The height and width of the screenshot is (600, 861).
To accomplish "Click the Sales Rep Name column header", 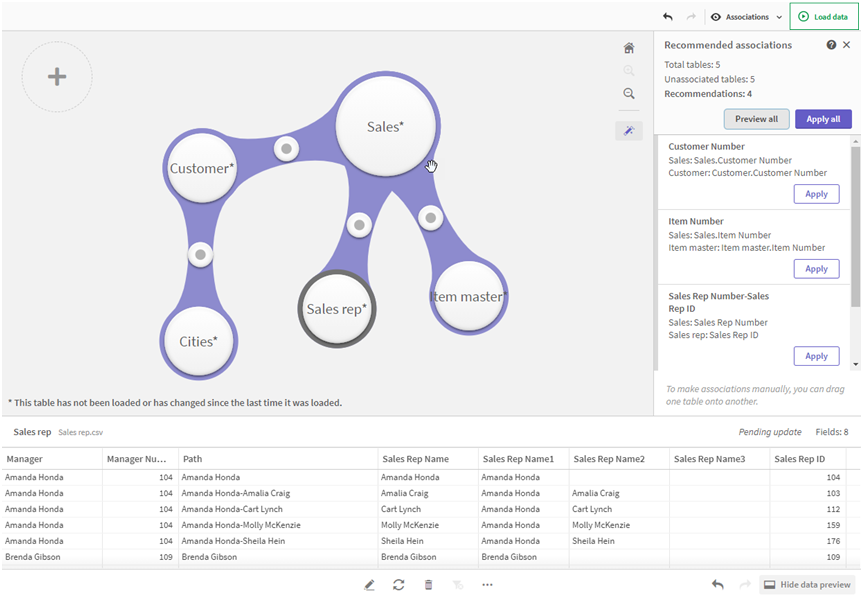I will pyautogui.click(x=428, y=459).
